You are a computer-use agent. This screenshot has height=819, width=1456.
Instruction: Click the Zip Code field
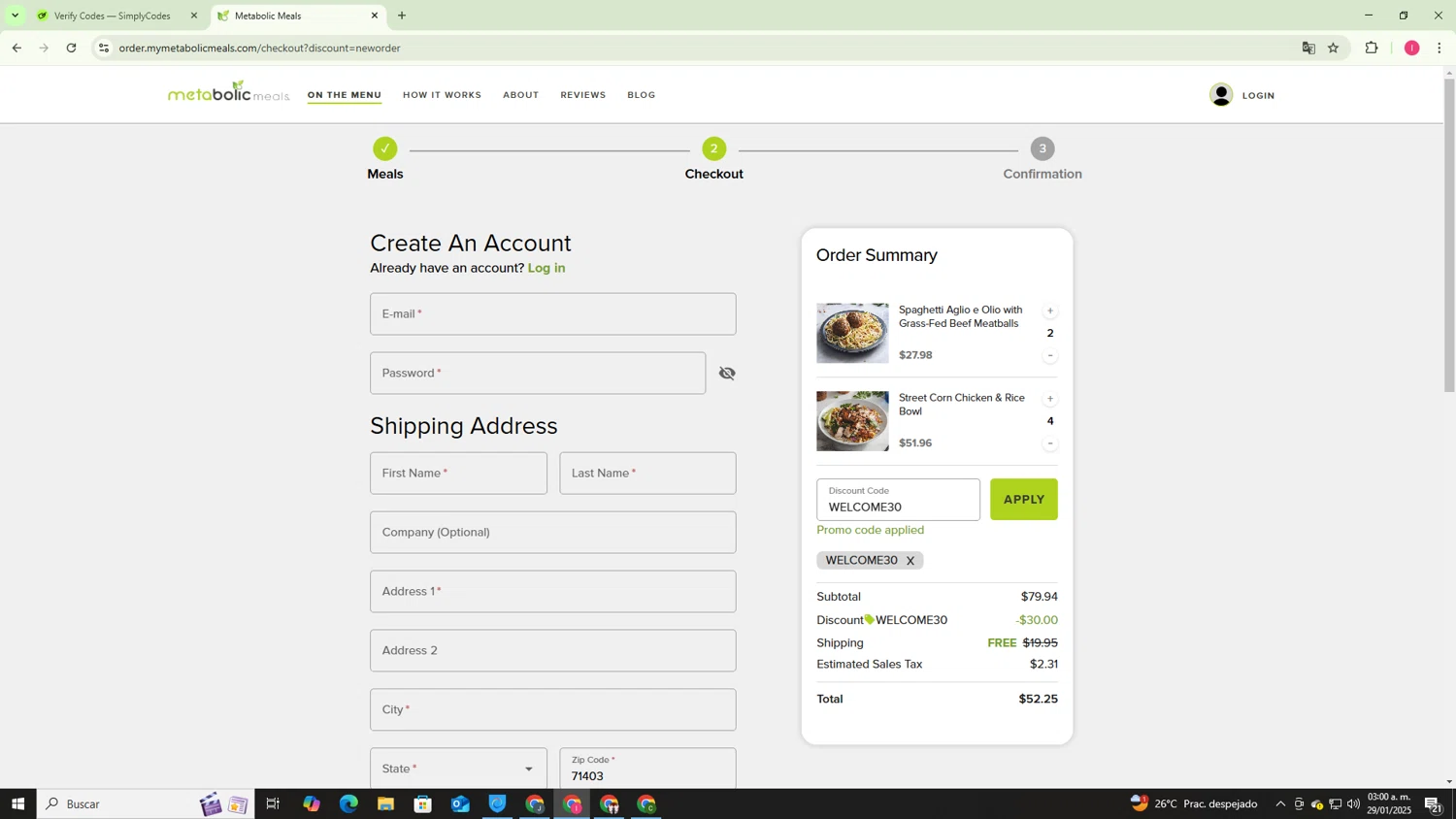coord(647,769)
